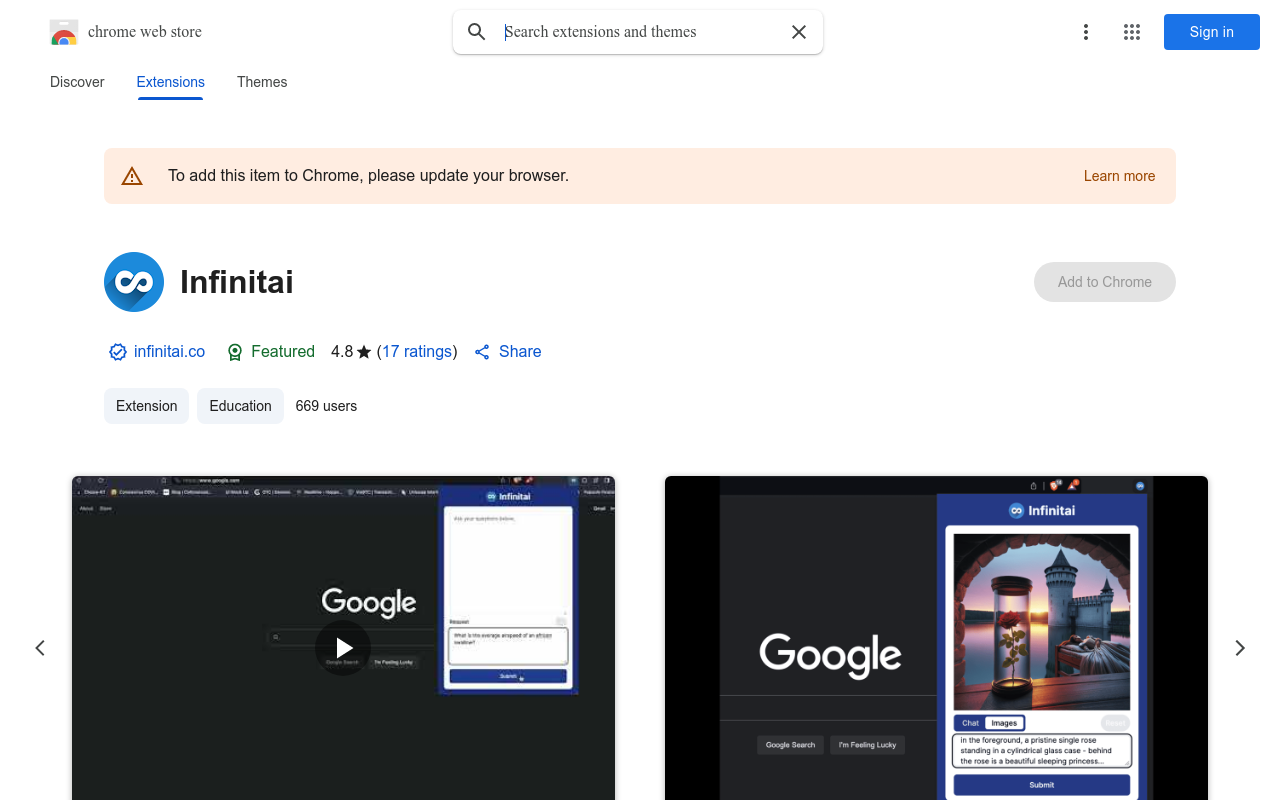Screen dimensions: 1280x800
Task: Focus the Search extensions and themes field
Action: click(x=640, y=32)
